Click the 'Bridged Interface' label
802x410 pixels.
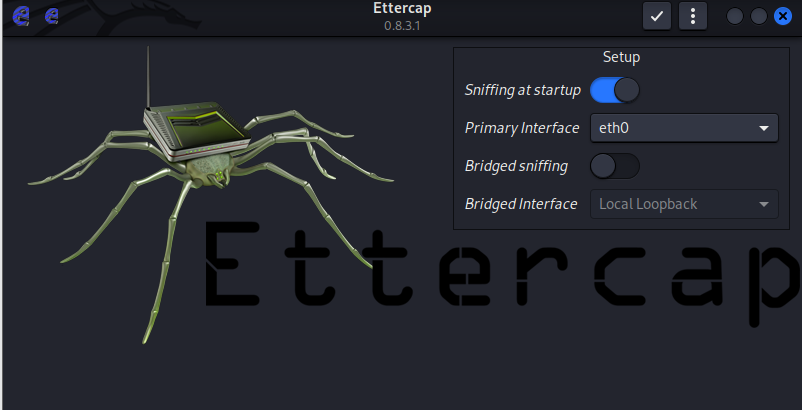[x=521, y=204]
